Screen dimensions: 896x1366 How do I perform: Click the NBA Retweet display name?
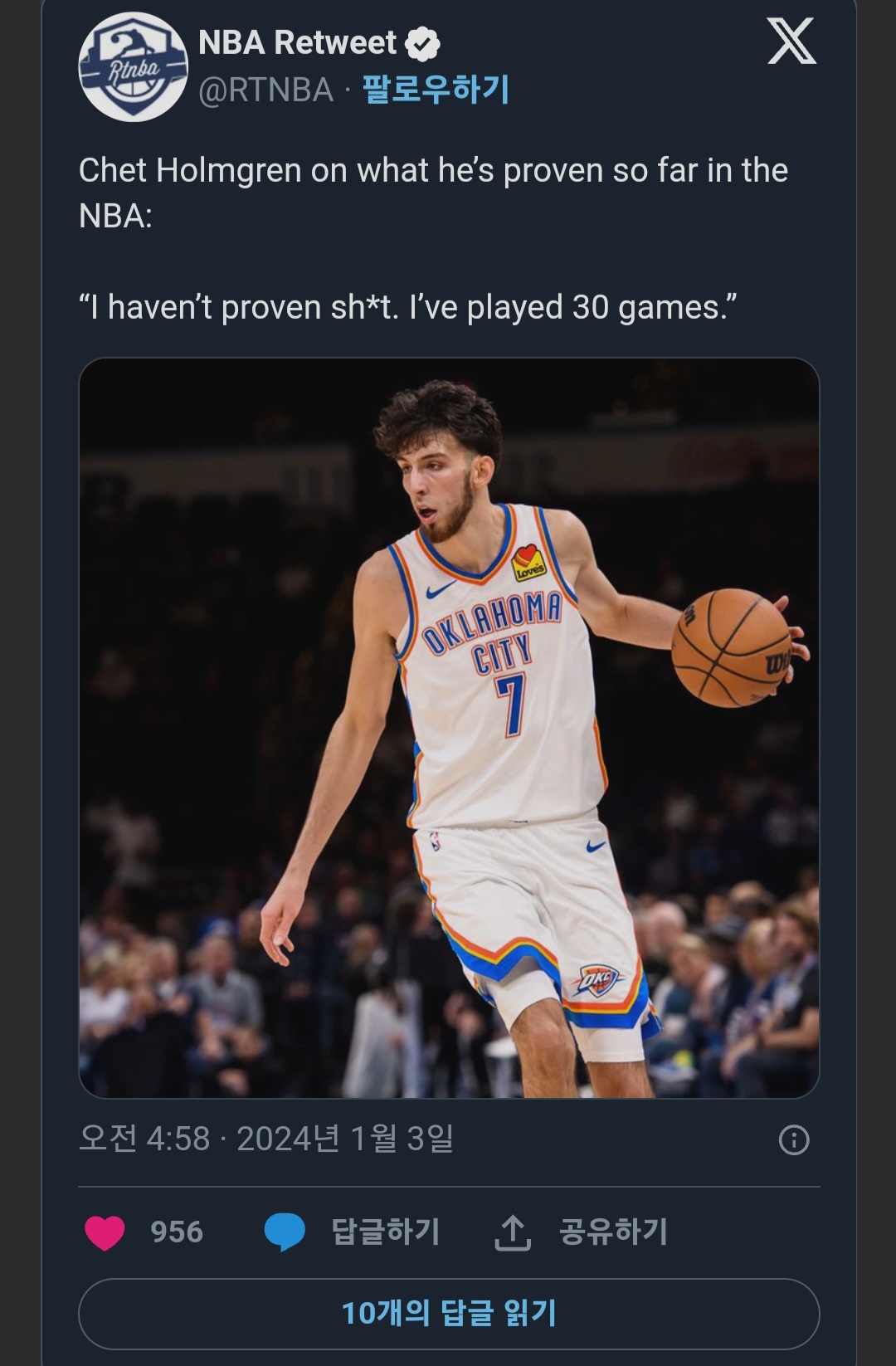pos(297,42)
